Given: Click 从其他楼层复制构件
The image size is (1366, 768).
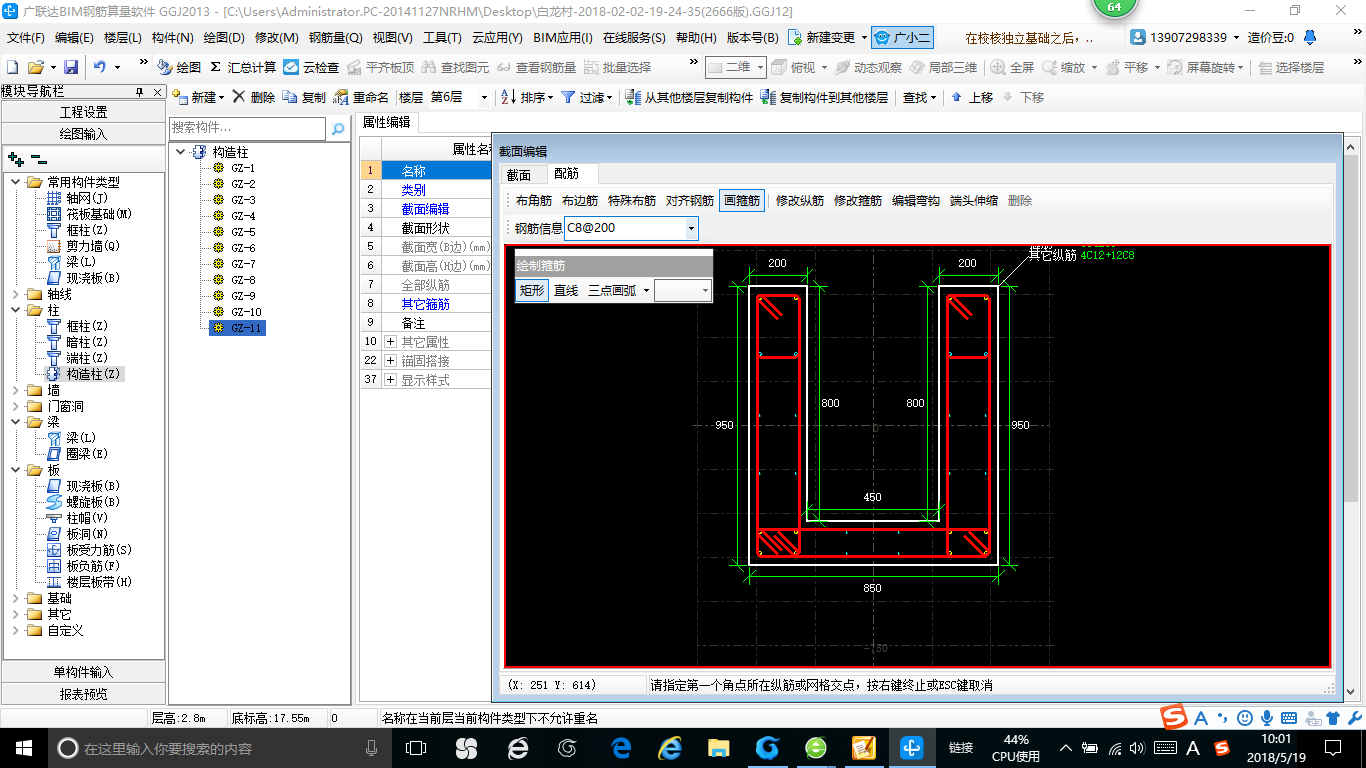Looking at the screenshot, I should coord(689,97).
